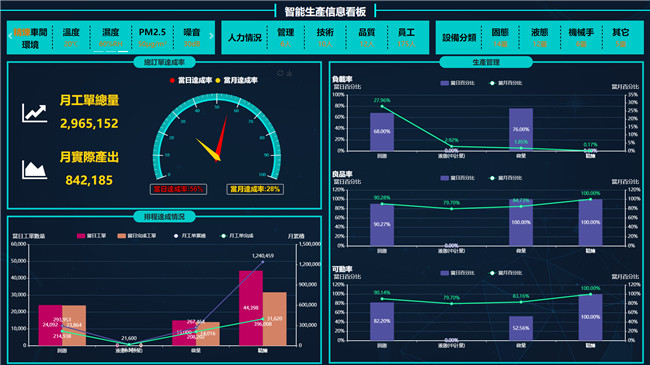Click the 當月達成率:28% label box

255,189
